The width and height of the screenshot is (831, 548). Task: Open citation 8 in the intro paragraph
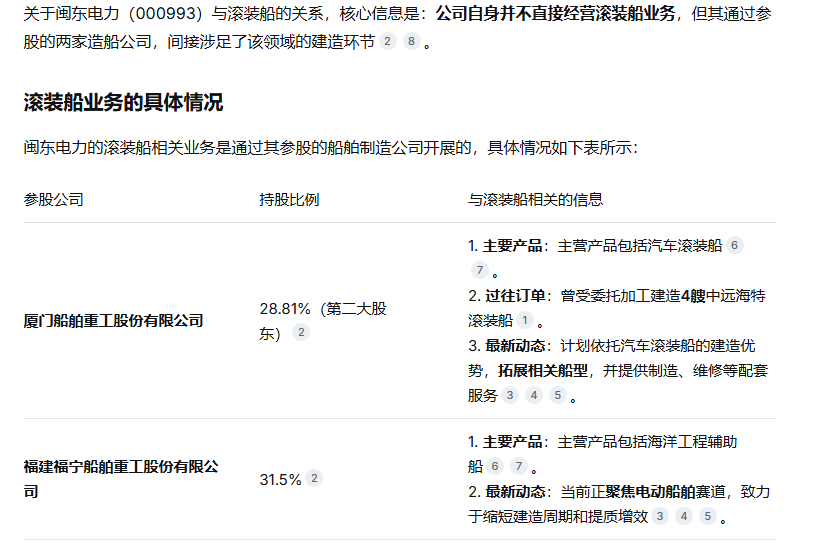411,41
